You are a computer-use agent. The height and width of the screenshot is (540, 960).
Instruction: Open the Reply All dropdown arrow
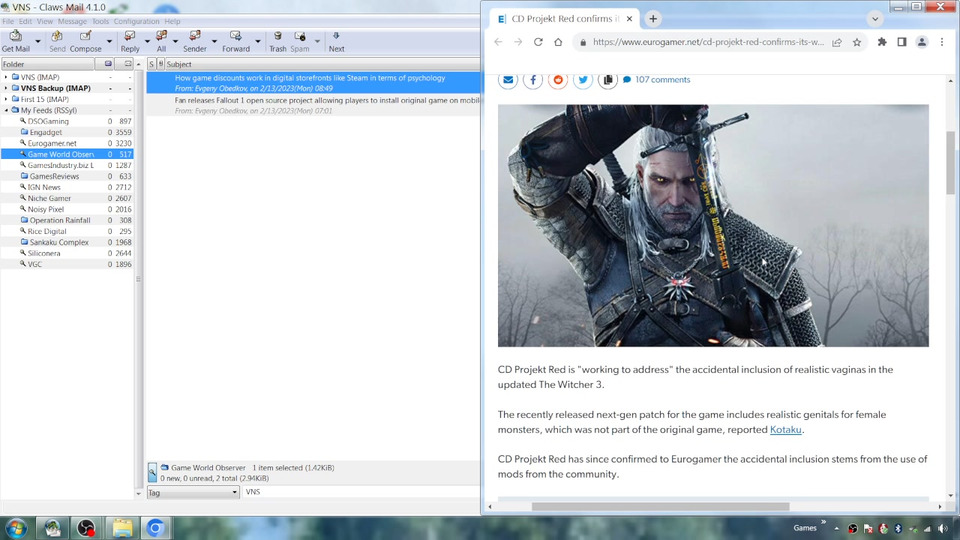click(175, 42)
